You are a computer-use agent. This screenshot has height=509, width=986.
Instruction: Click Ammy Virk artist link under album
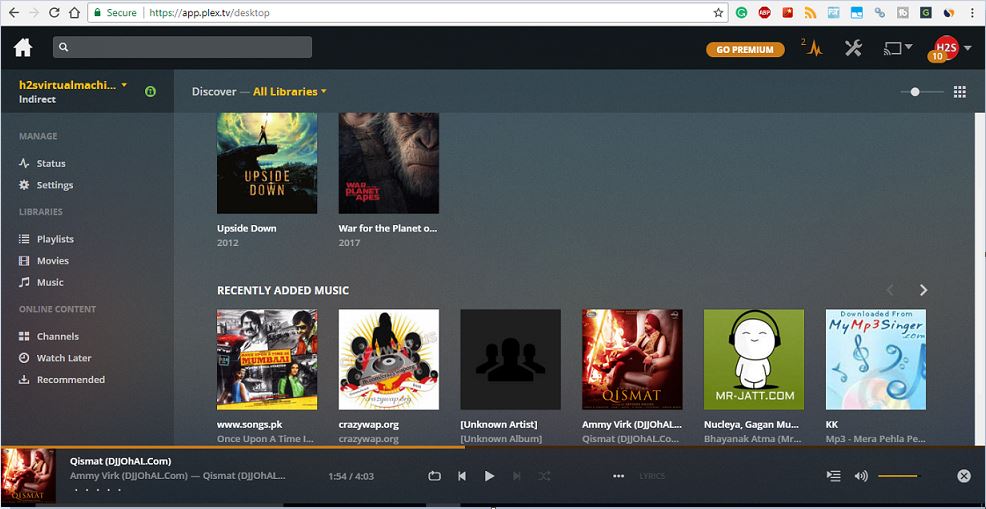pyautogui.click(x=631, y=425)
